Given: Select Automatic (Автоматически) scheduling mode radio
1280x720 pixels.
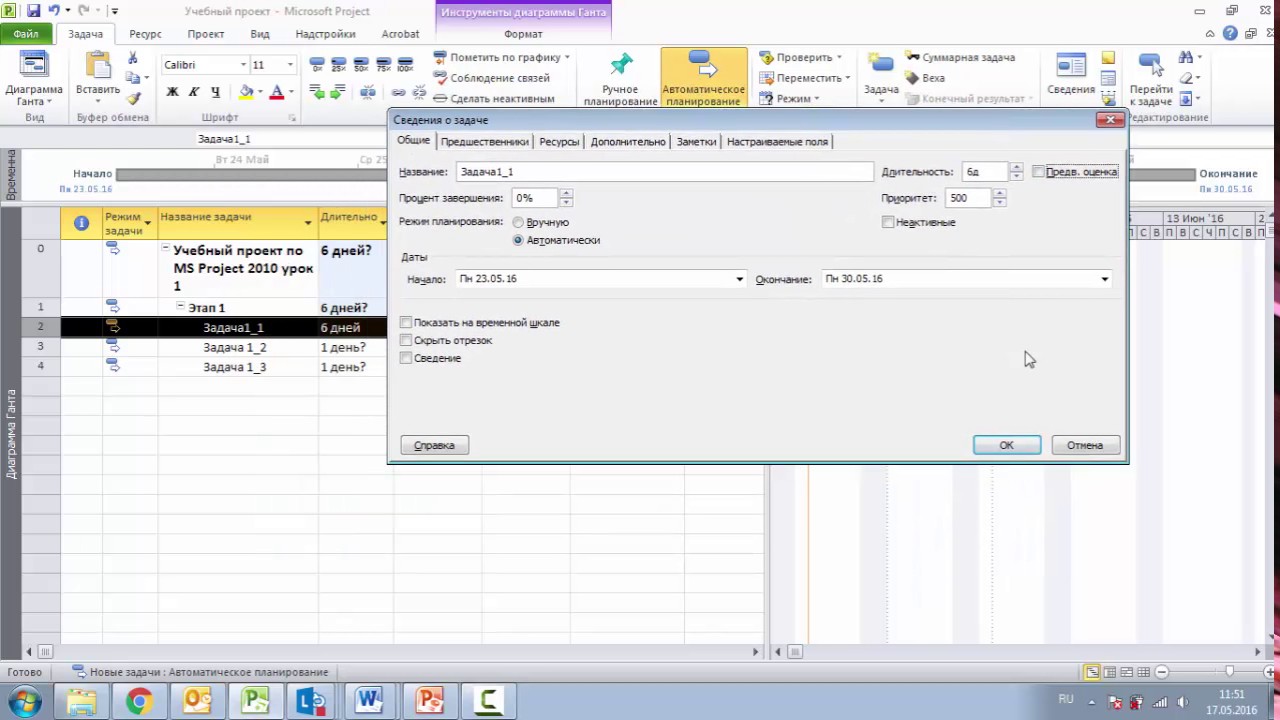Looking at the screenshot, I should (x=517, y=240).
